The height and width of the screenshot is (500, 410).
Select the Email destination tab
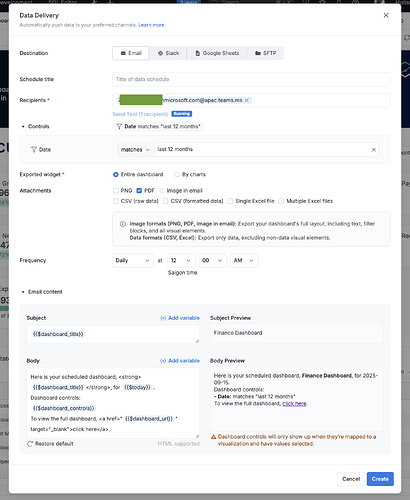(131, 53)
